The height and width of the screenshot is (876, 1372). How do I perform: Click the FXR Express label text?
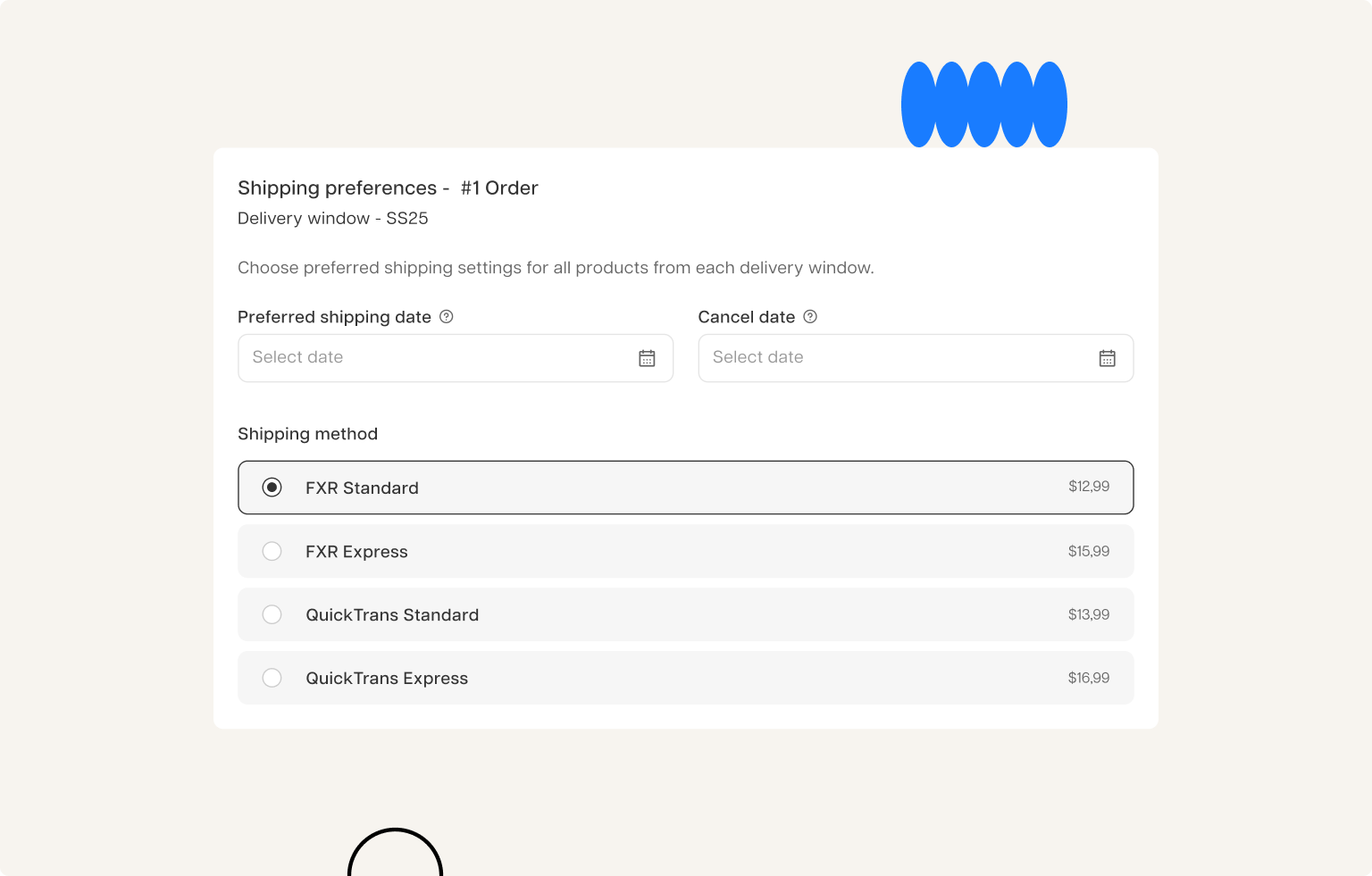tap(356, 552)
